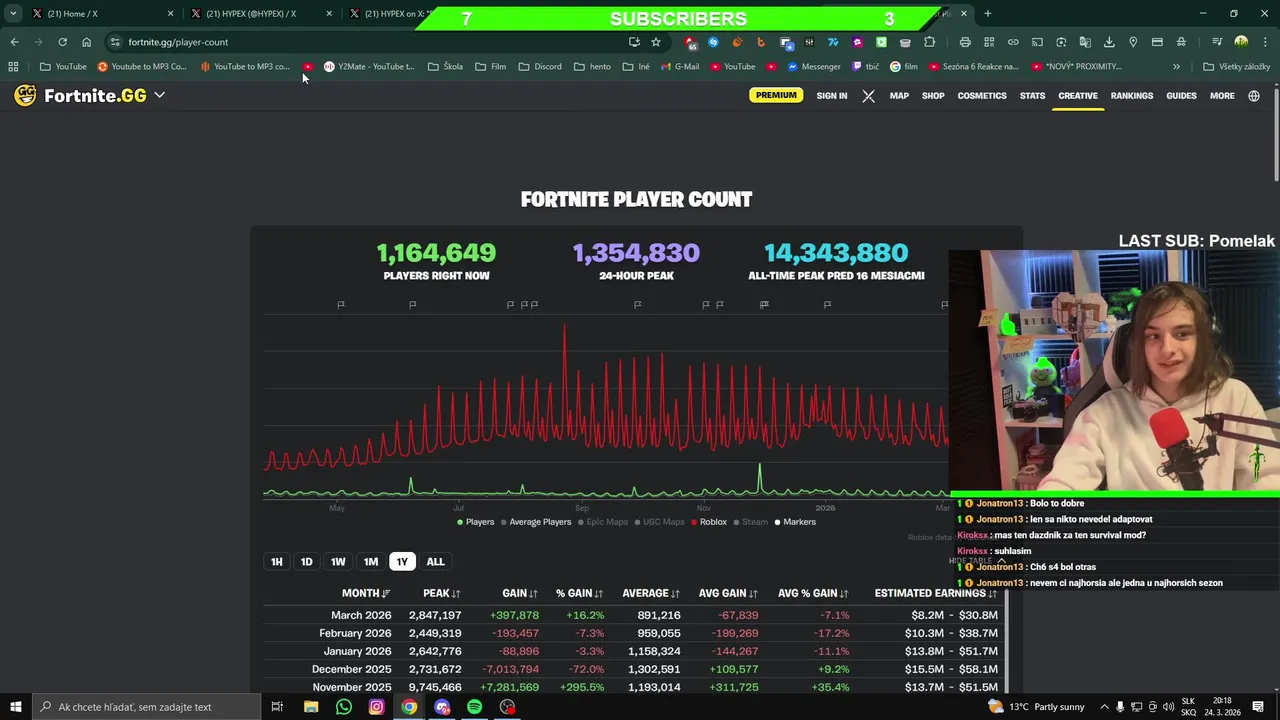Click the print icon in browser toolbar
Screen dimensions: 1280x720
click(x=965, y=42)
